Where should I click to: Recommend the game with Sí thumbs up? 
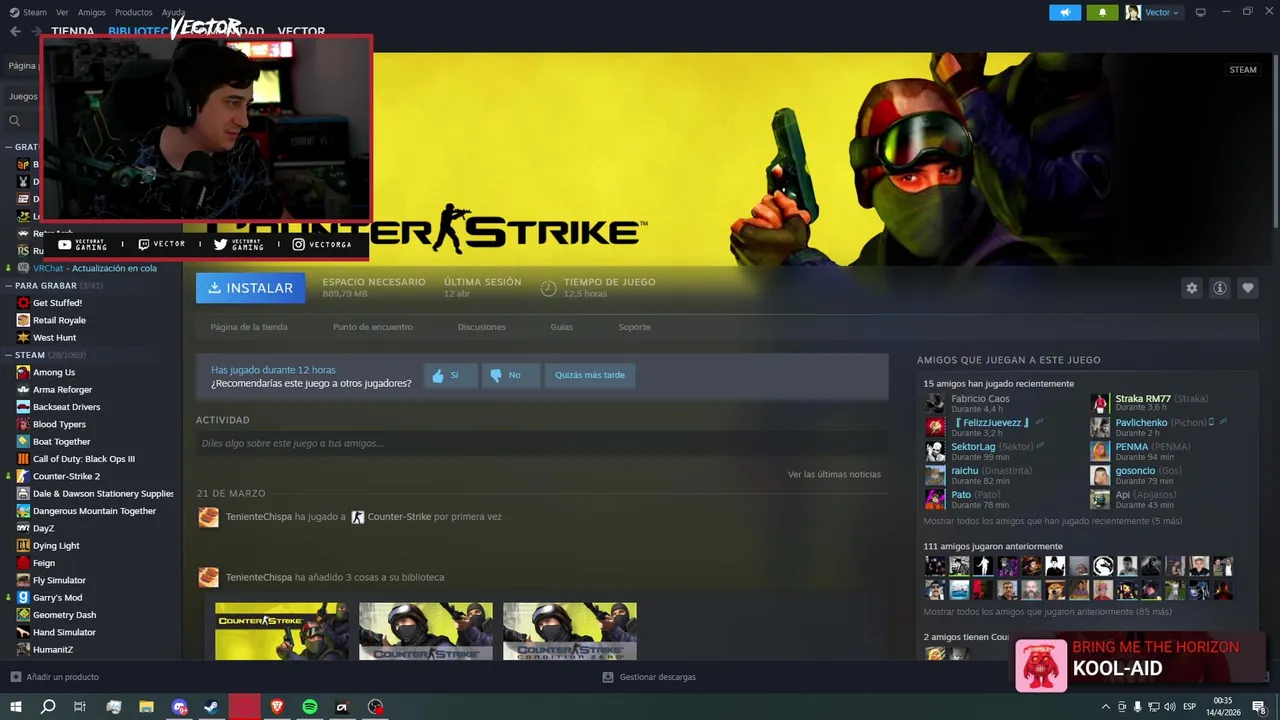(450, 375)
